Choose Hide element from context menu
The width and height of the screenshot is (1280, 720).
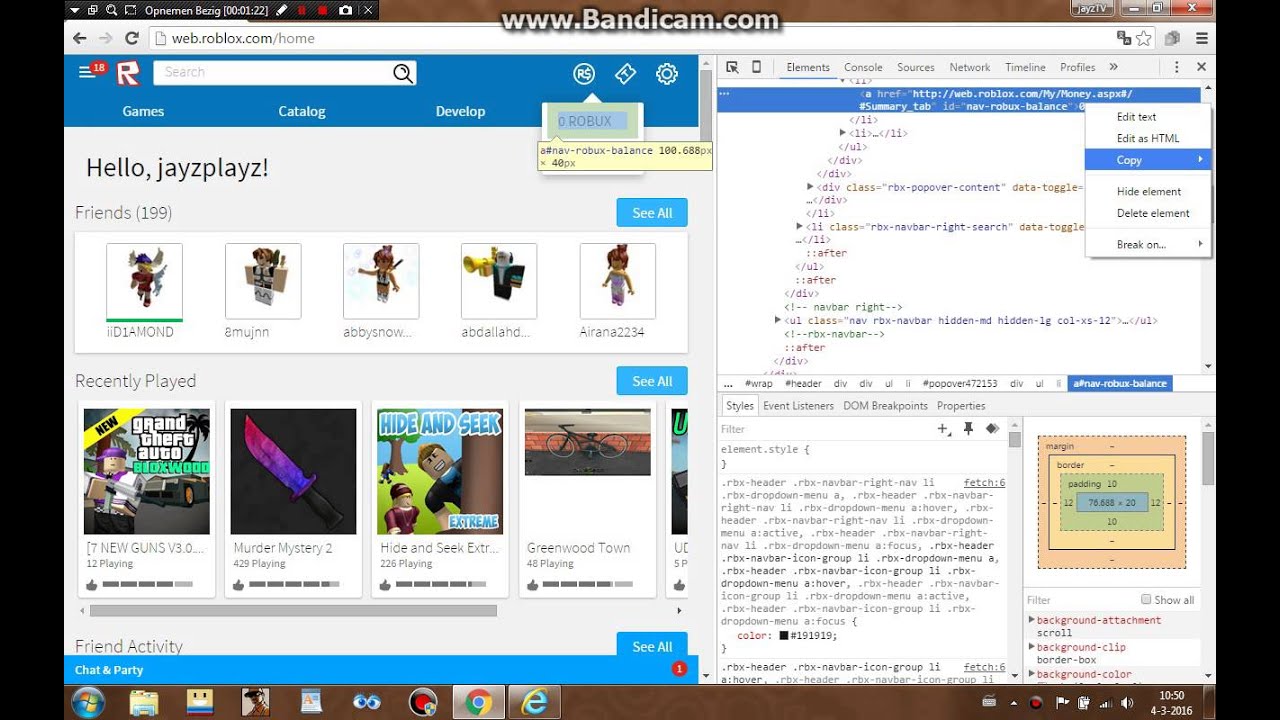[1148, 191]
